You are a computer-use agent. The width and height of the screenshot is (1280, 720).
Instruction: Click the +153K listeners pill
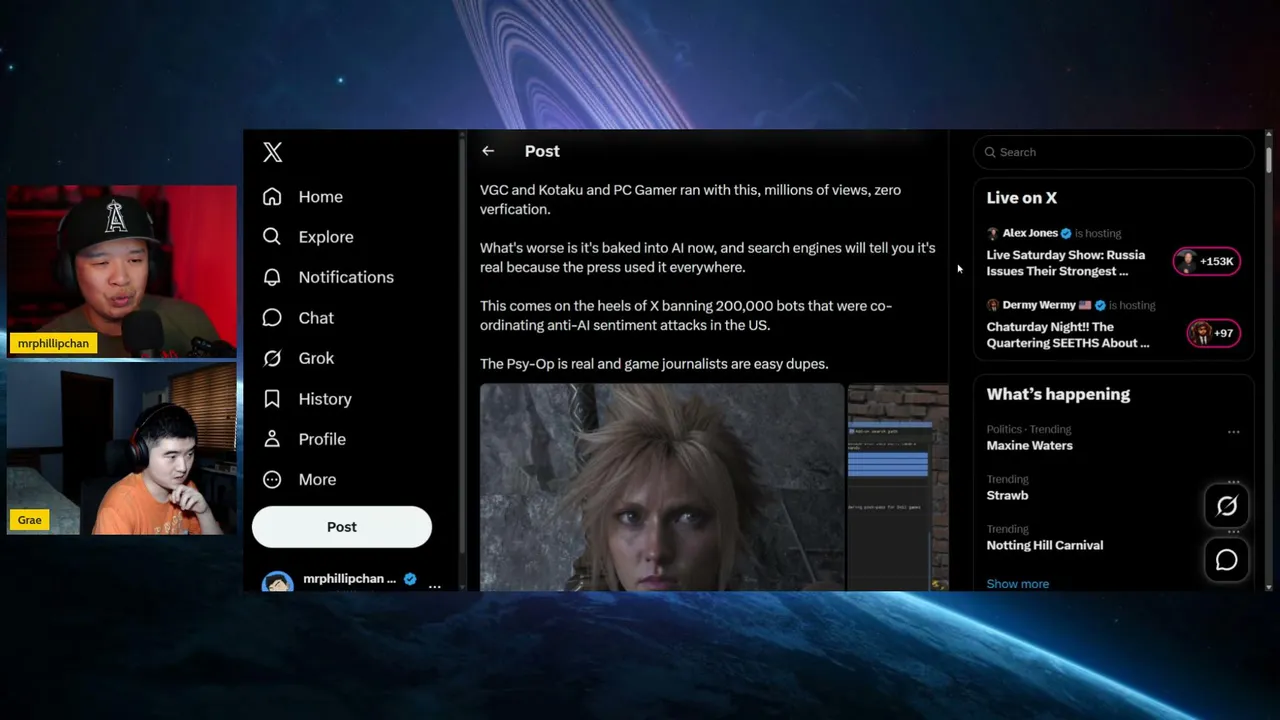pyautogui.click(x=1207, y=262)
